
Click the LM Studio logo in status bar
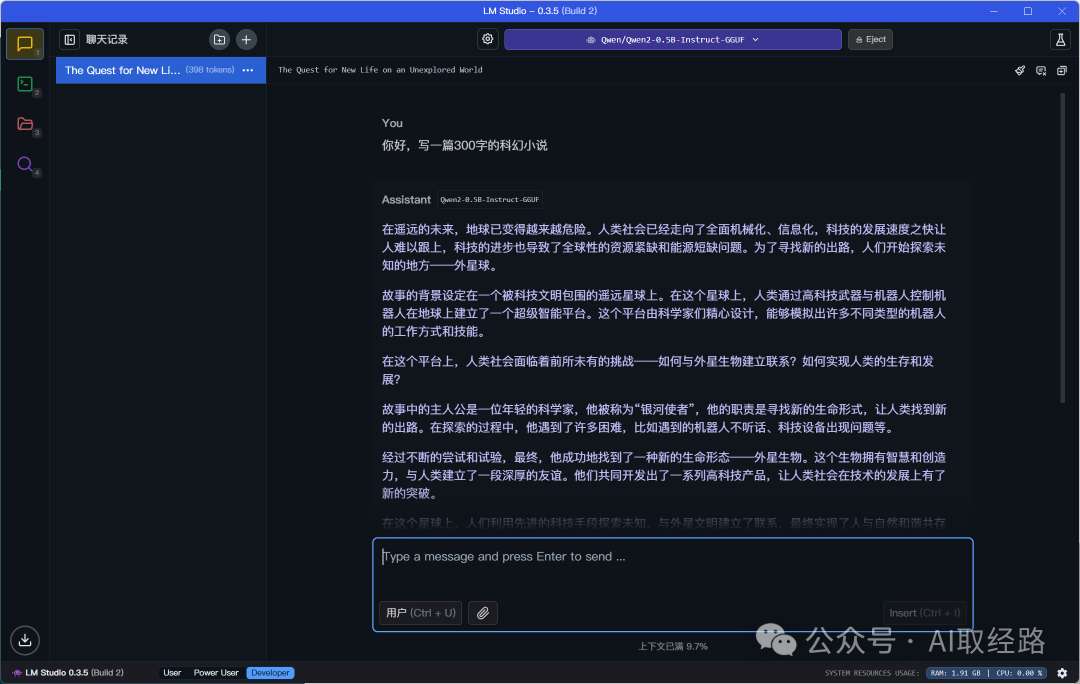17,673
